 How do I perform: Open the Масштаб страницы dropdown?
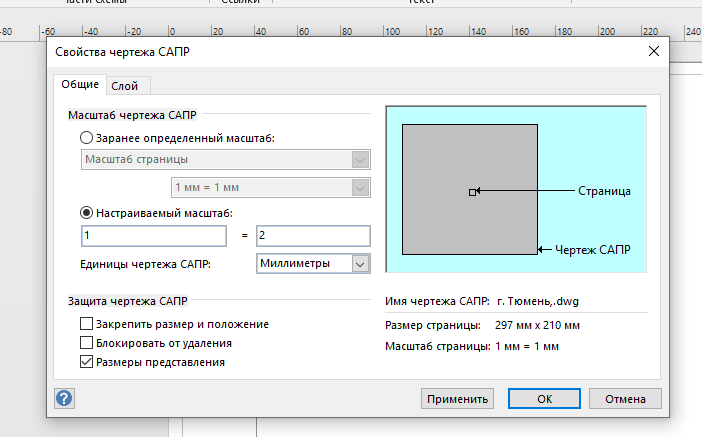pyautogui.click(x=226, y=159)
